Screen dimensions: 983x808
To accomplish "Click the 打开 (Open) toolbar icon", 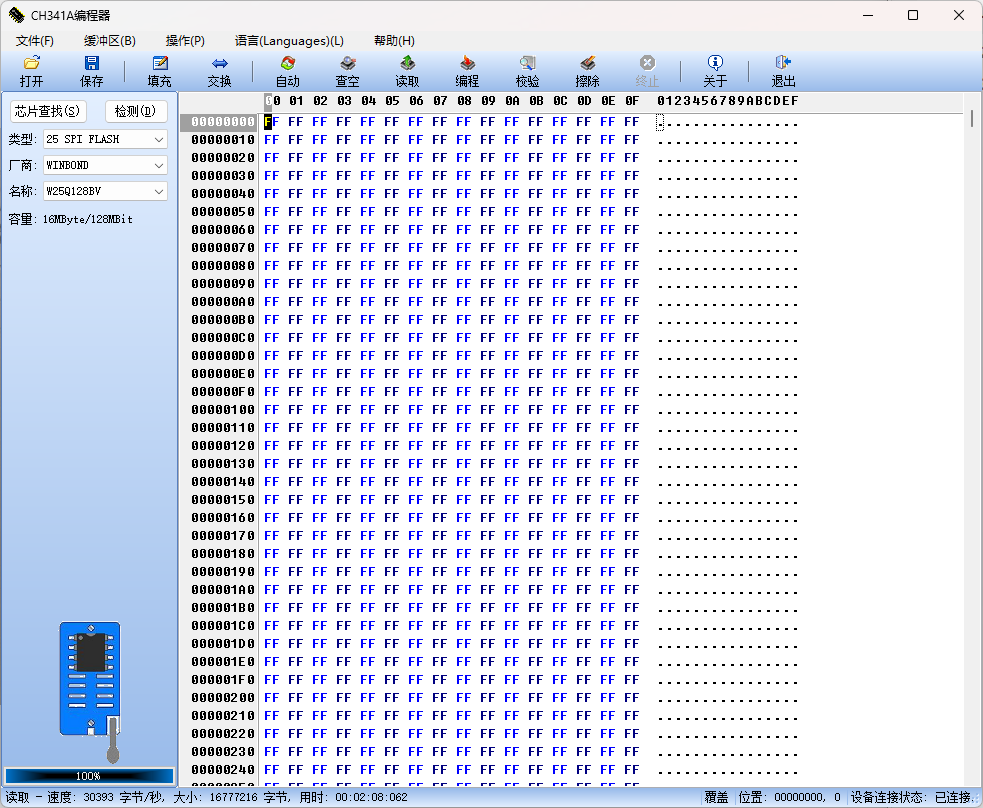I will click(31, 63).
